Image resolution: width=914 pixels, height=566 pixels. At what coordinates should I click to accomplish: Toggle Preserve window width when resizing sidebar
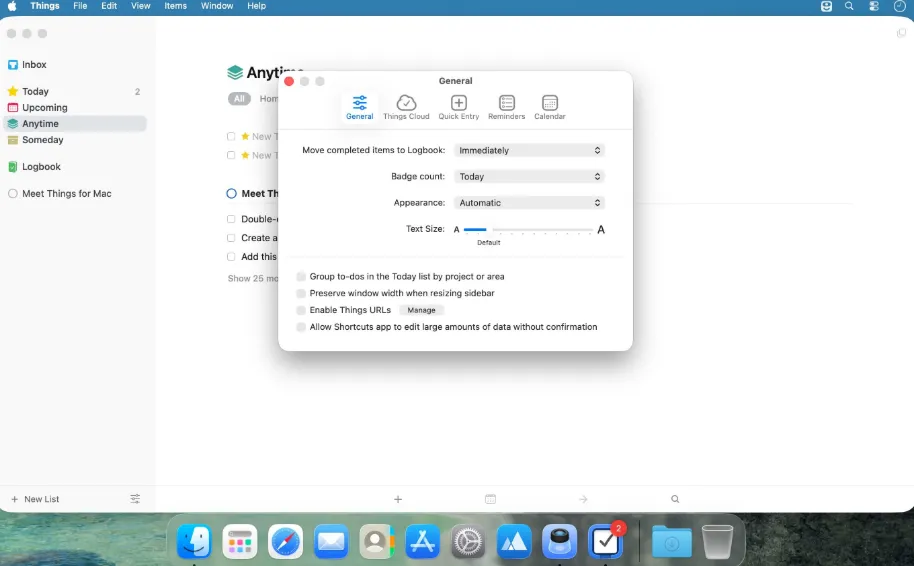click(x=301, y=293)
